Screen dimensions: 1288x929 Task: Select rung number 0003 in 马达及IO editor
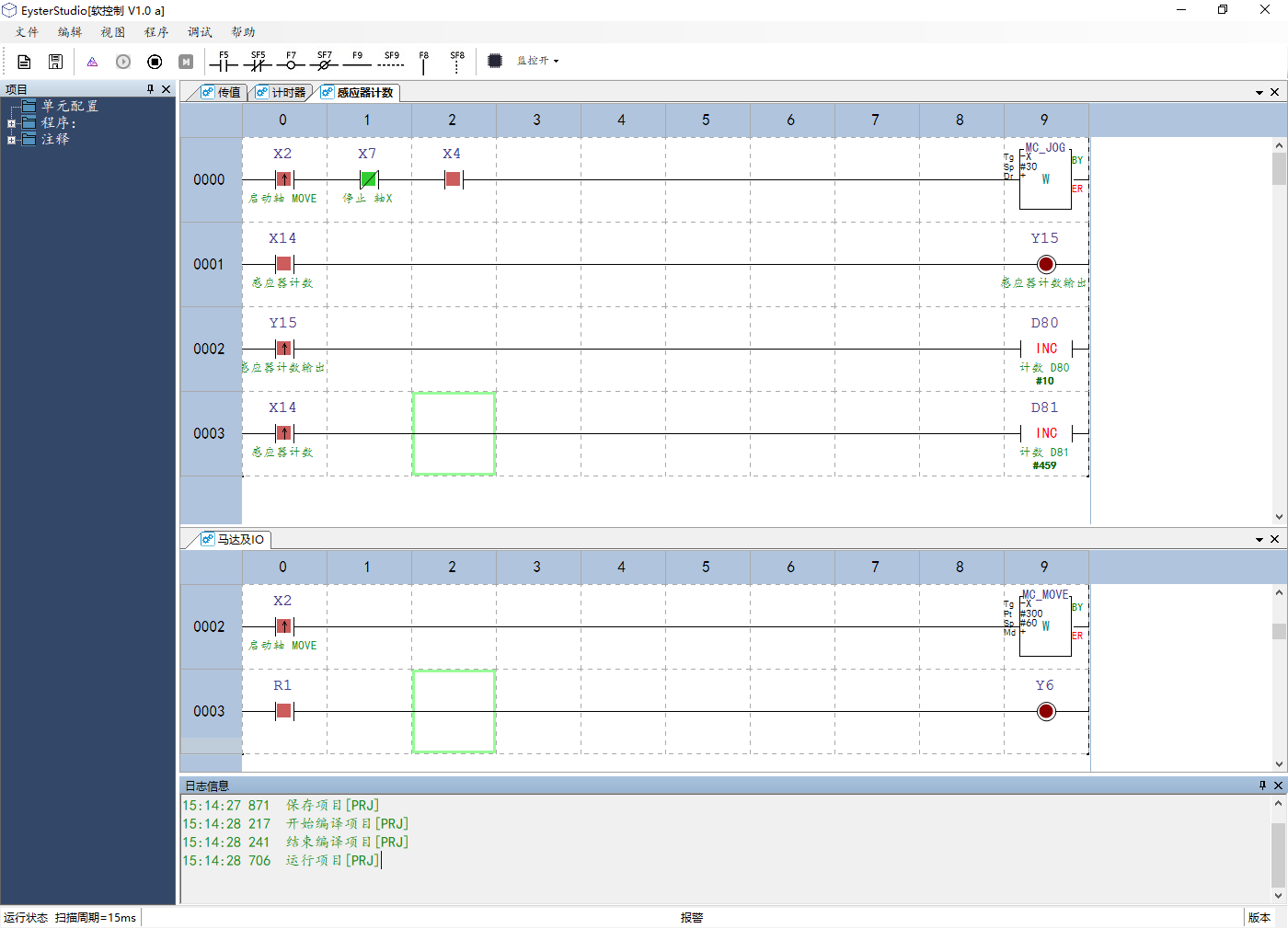coord(210,711)
